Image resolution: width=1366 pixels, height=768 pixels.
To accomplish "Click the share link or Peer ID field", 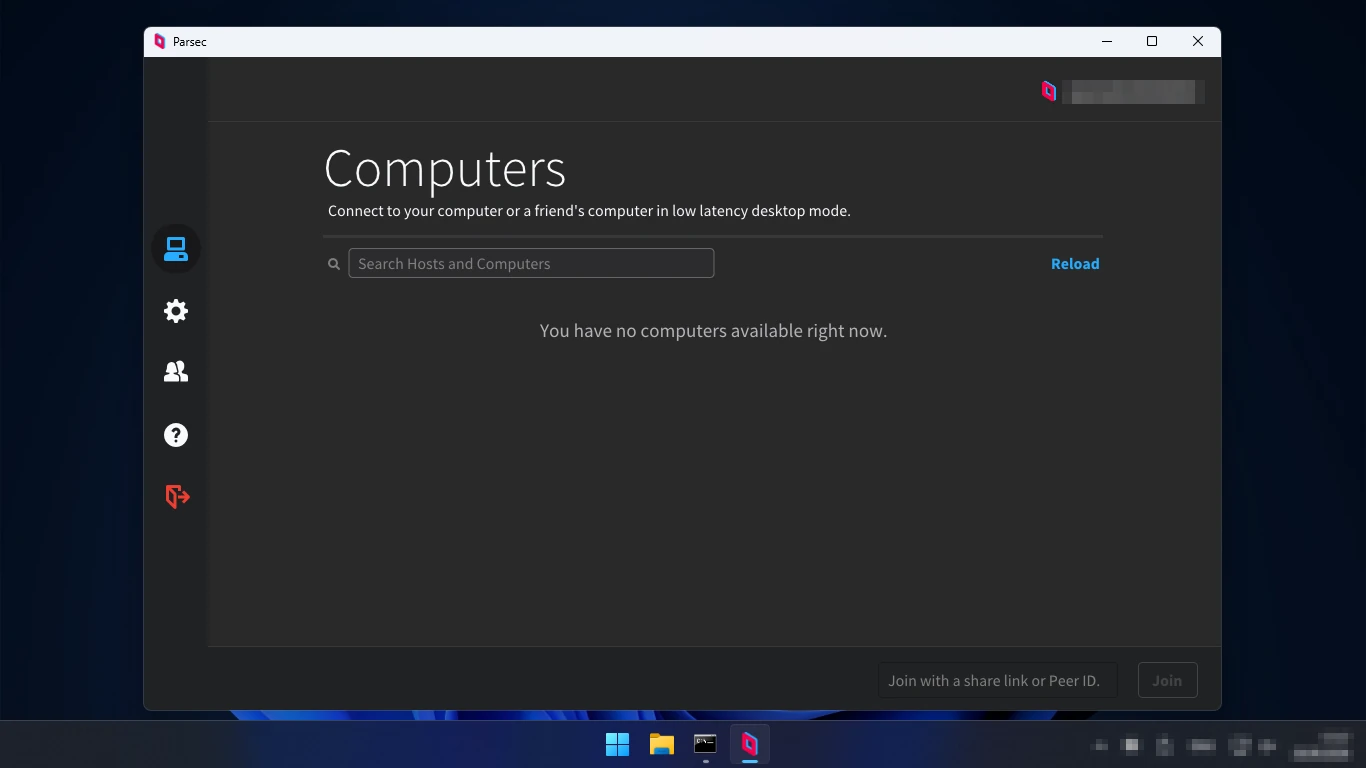I will coord(997,681).
